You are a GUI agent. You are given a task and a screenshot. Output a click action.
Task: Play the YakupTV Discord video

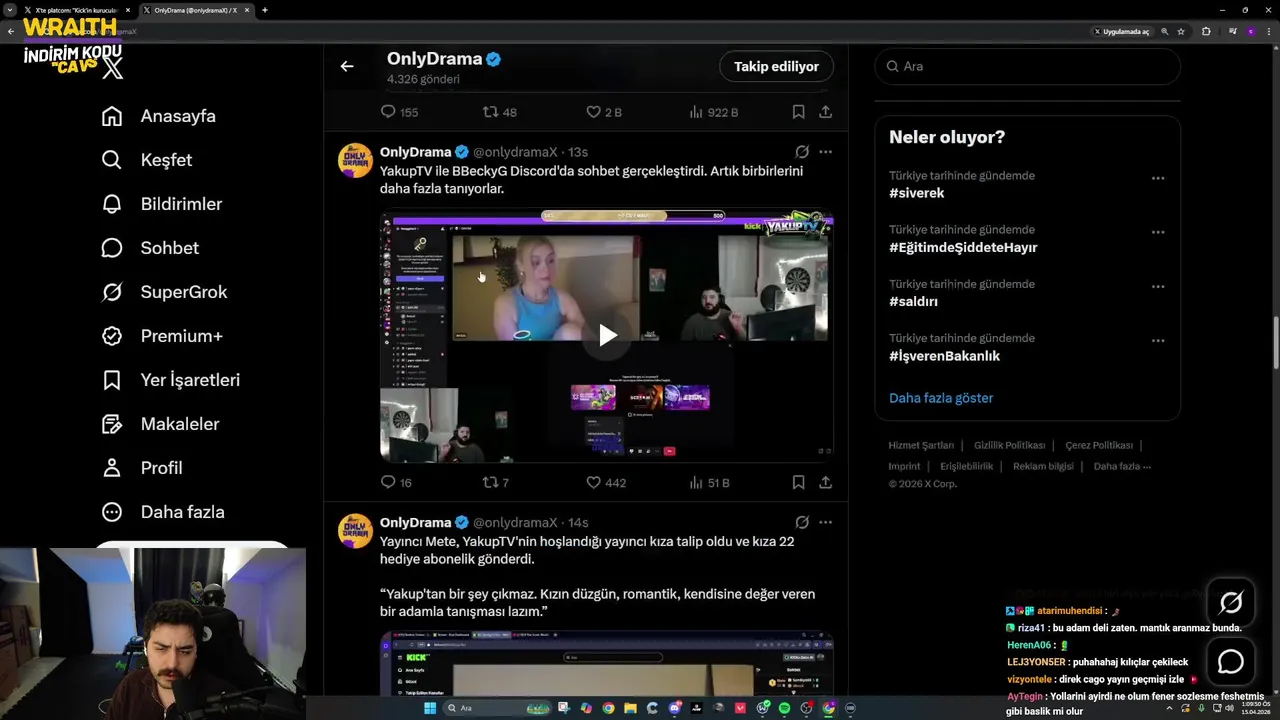pyautogui.click(x=607, y=335)
